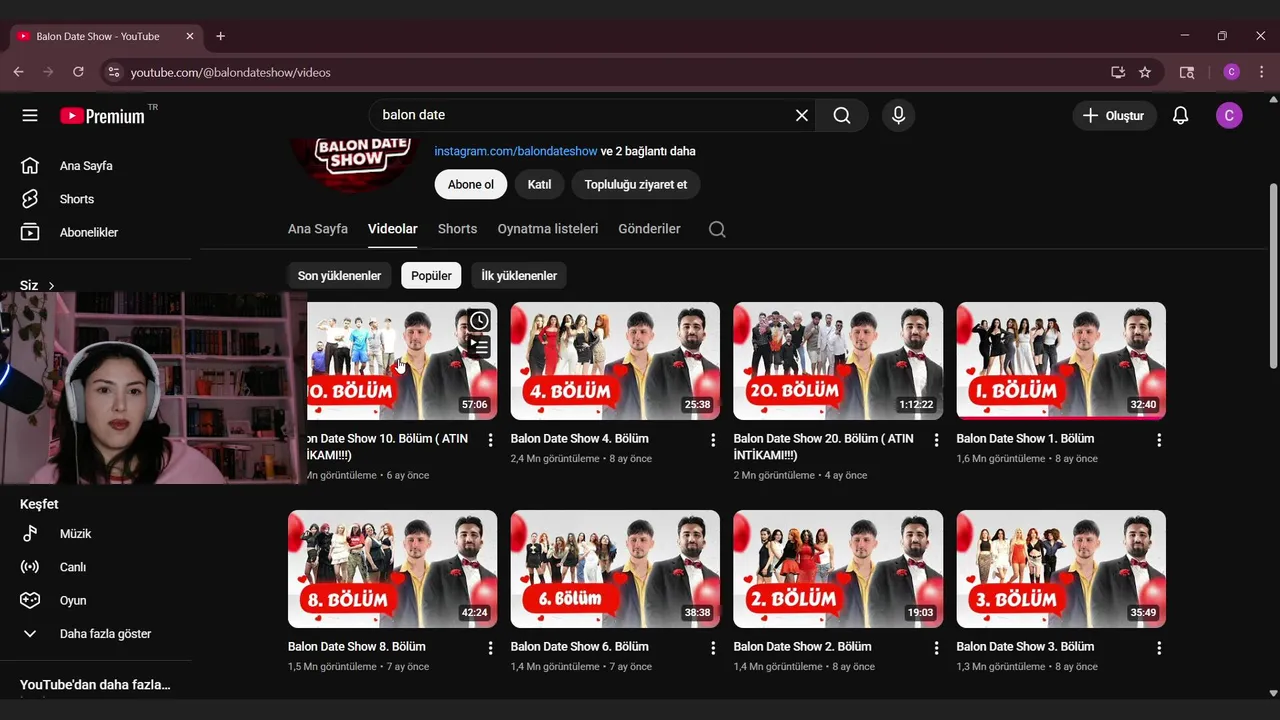Switch to channel Ana Sayfa tab
The width and height of the screenshot is (1280, 720).
click(318, 229)
